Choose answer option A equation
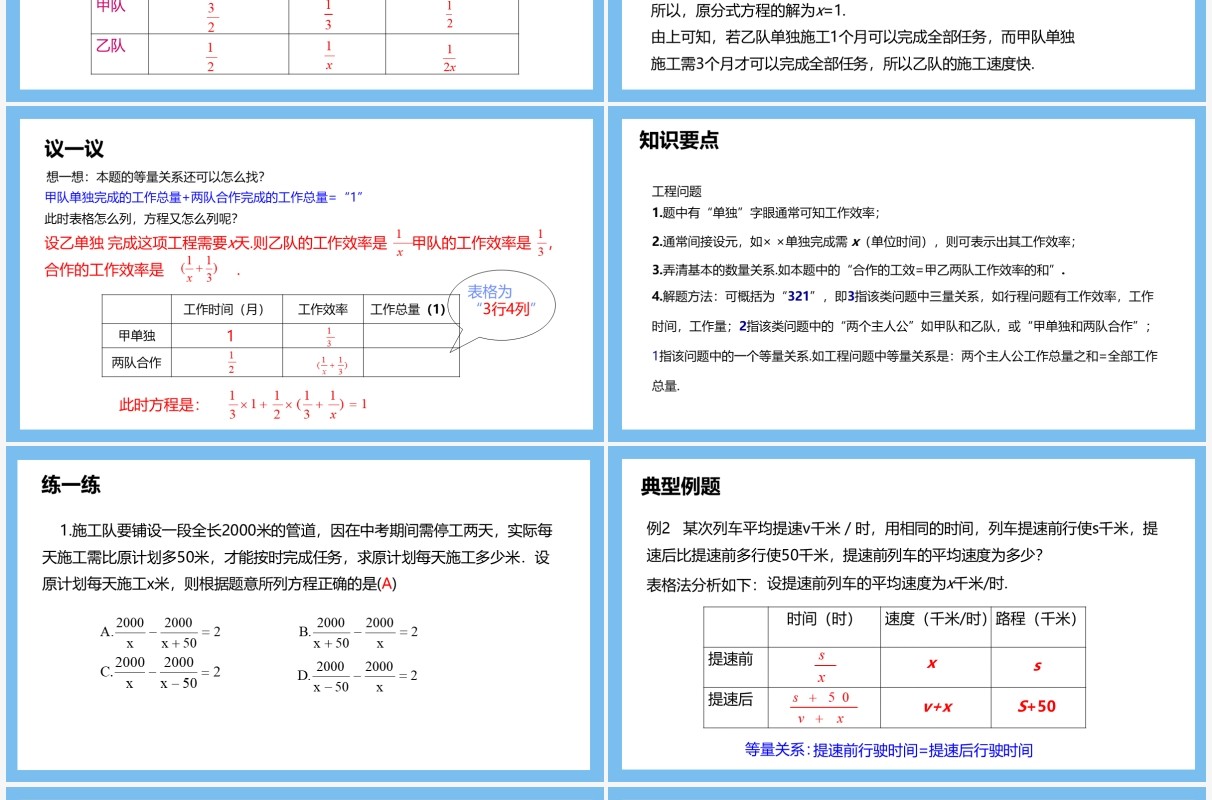The width and height of the screenshot is (1212, 800). pyautogui.click(x=160, y=631)
